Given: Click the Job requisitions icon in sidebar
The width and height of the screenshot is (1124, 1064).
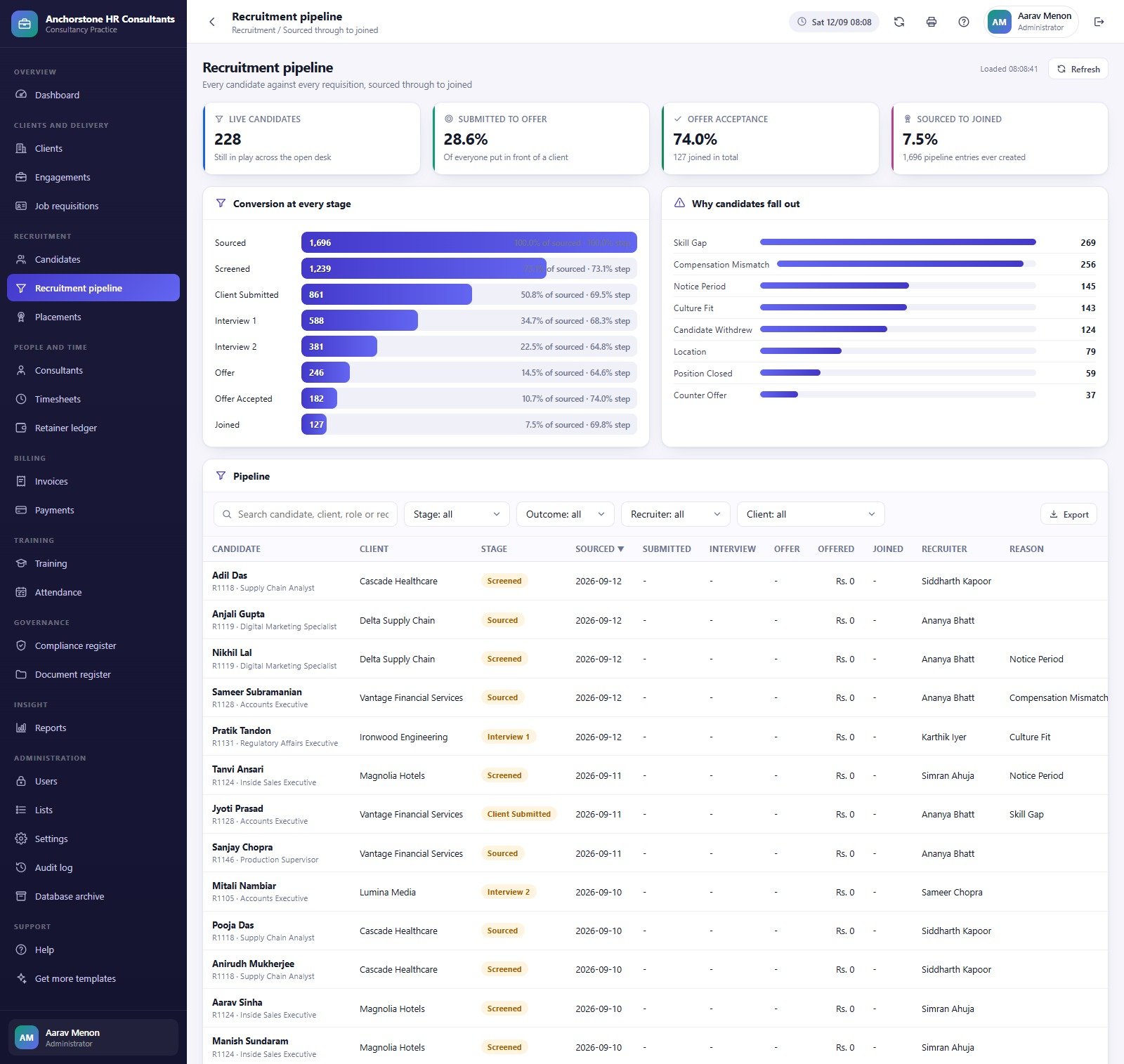Looking at the screenshot, I should 21,206.
